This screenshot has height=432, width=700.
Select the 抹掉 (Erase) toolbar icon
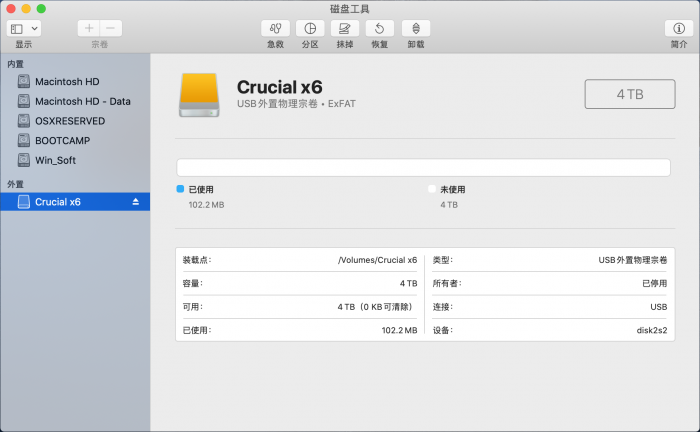coord(344,29)
